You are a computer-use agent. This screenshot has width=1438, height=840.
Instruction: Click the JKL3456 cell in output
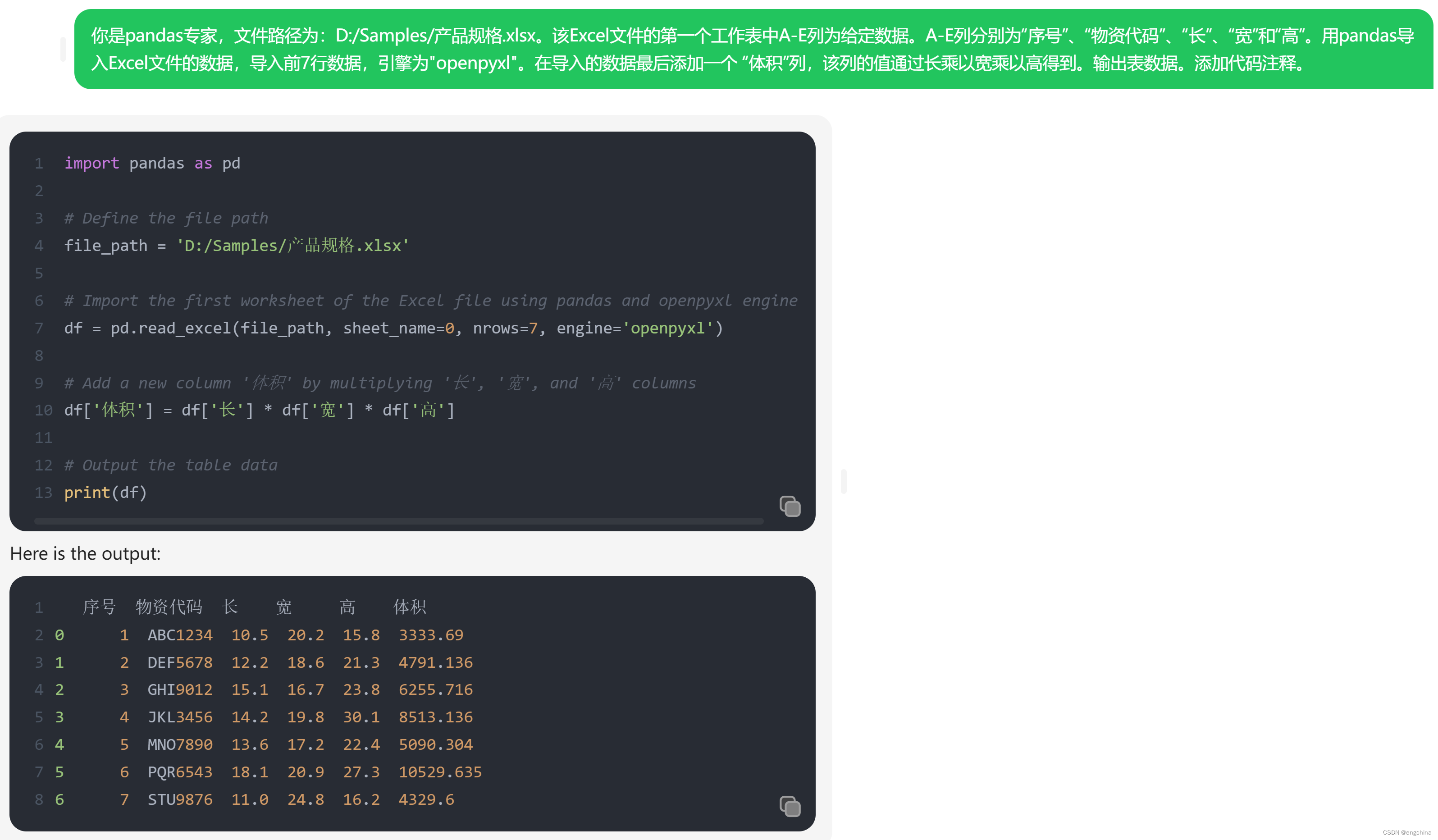click(180, 717)
